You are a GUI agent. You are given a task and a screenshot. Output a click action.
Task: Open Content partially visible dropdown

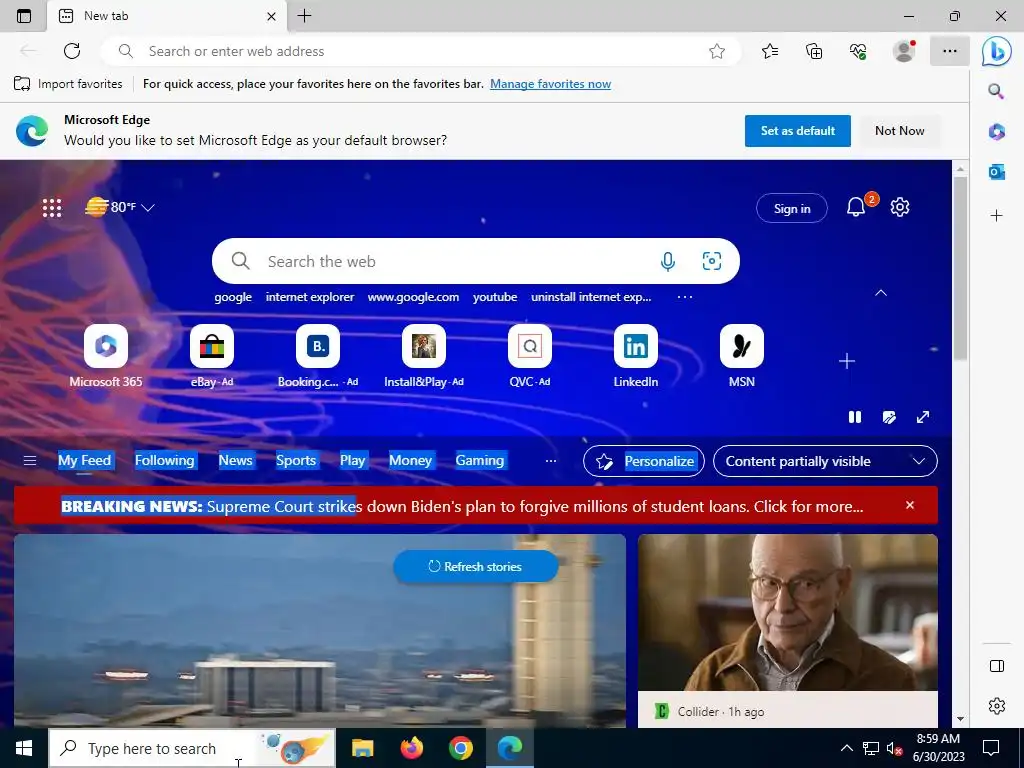[825, 461]
